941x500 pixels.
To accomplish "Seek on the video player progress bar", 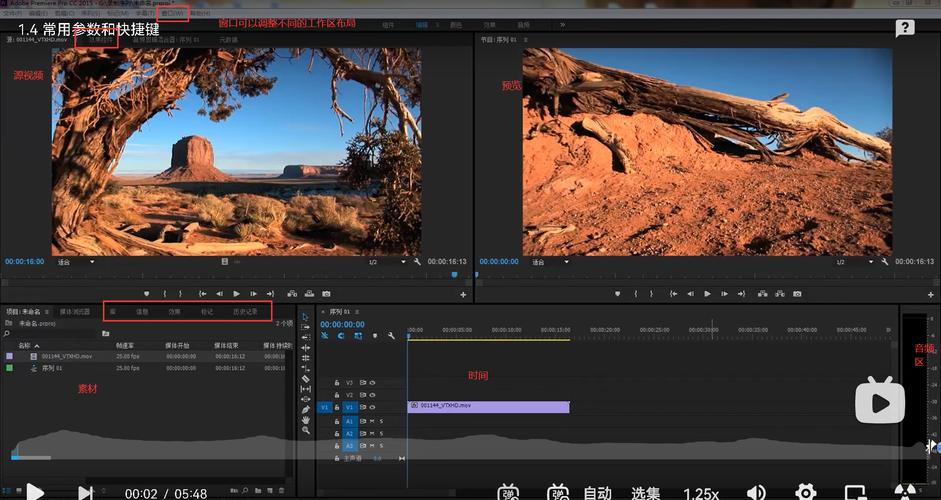I will point(470,458).
